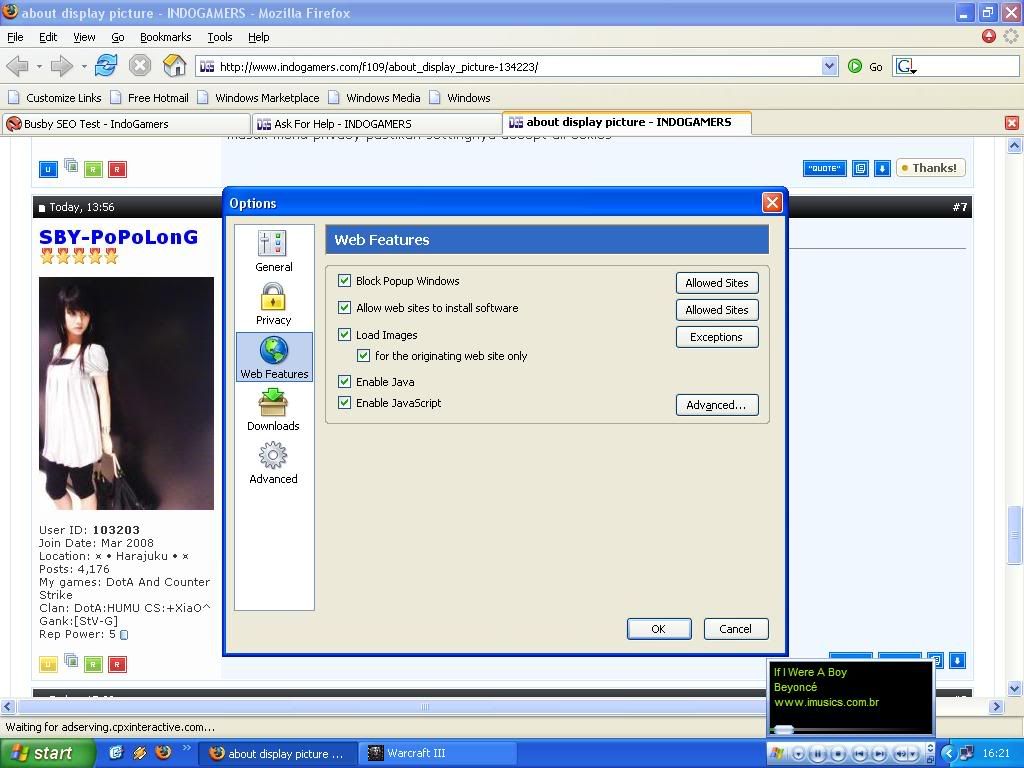Mute the media player toolbar volume

[x=901, y=754]
